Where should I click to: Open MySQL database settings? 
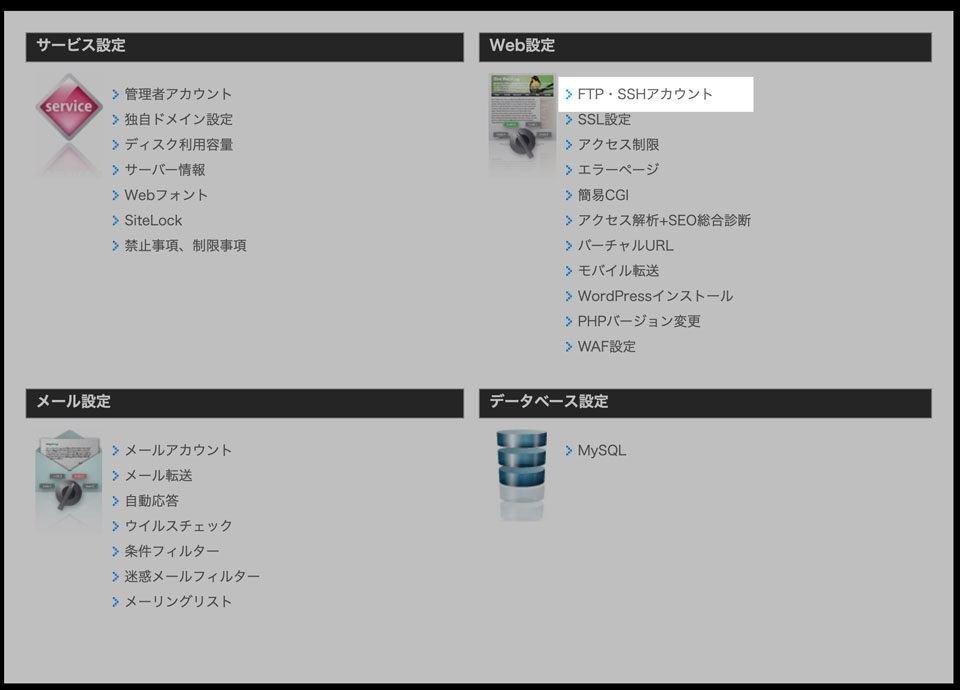(x=601, y=450)
